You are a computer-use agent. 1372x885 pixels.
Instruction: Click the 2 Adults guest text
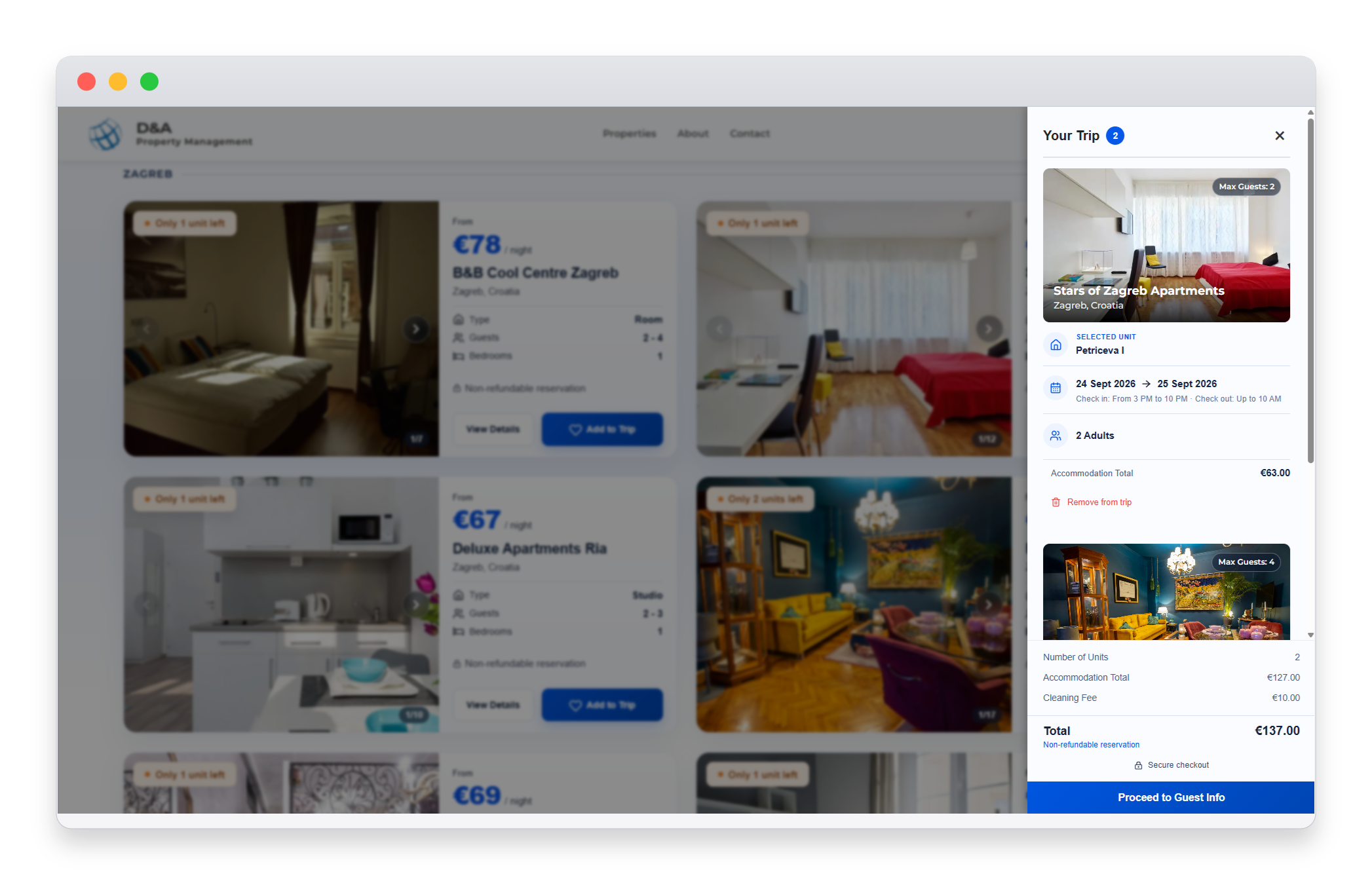pos(1094,436)
